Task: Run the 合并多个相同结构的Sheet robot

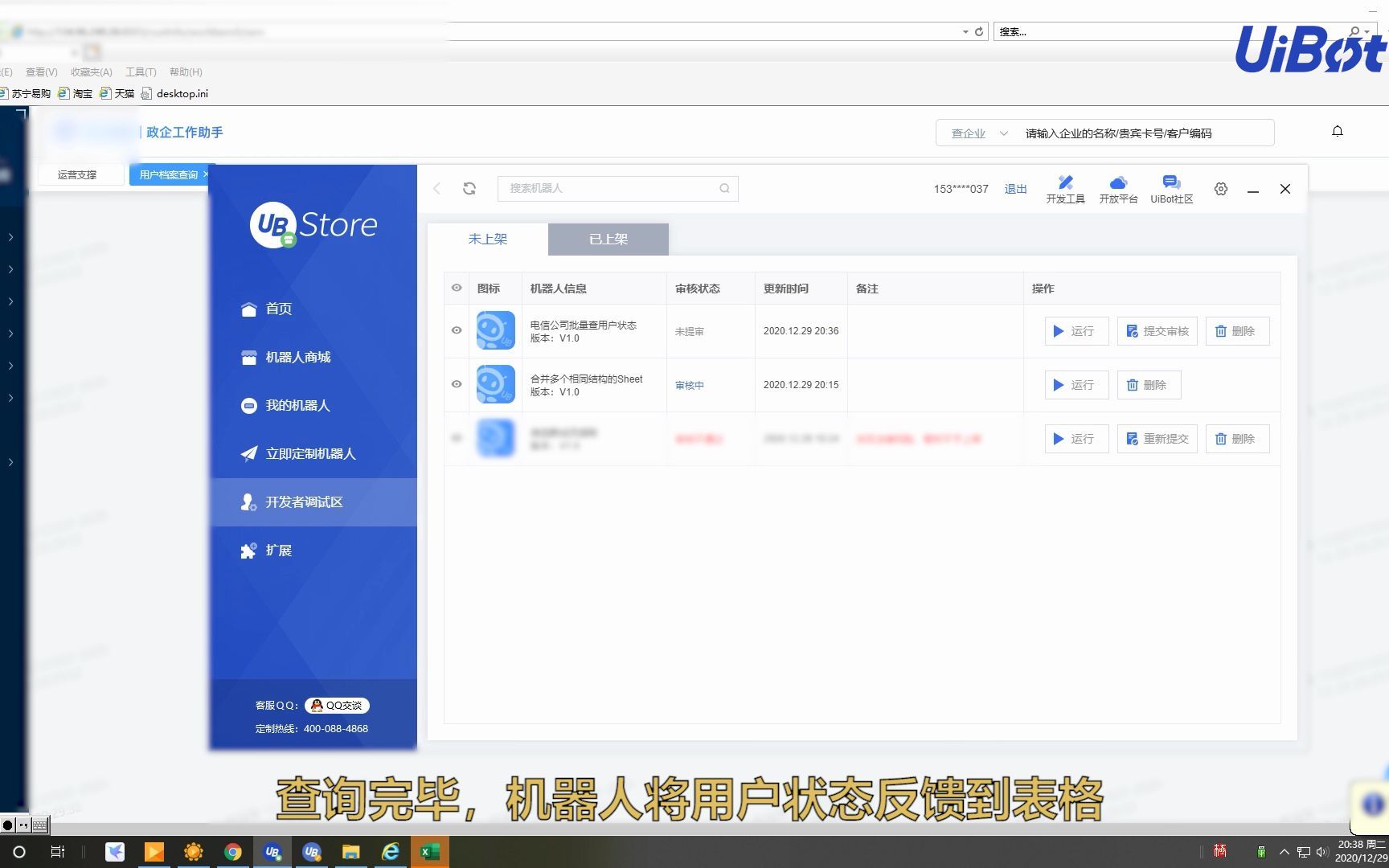Action: point(1076,385)
